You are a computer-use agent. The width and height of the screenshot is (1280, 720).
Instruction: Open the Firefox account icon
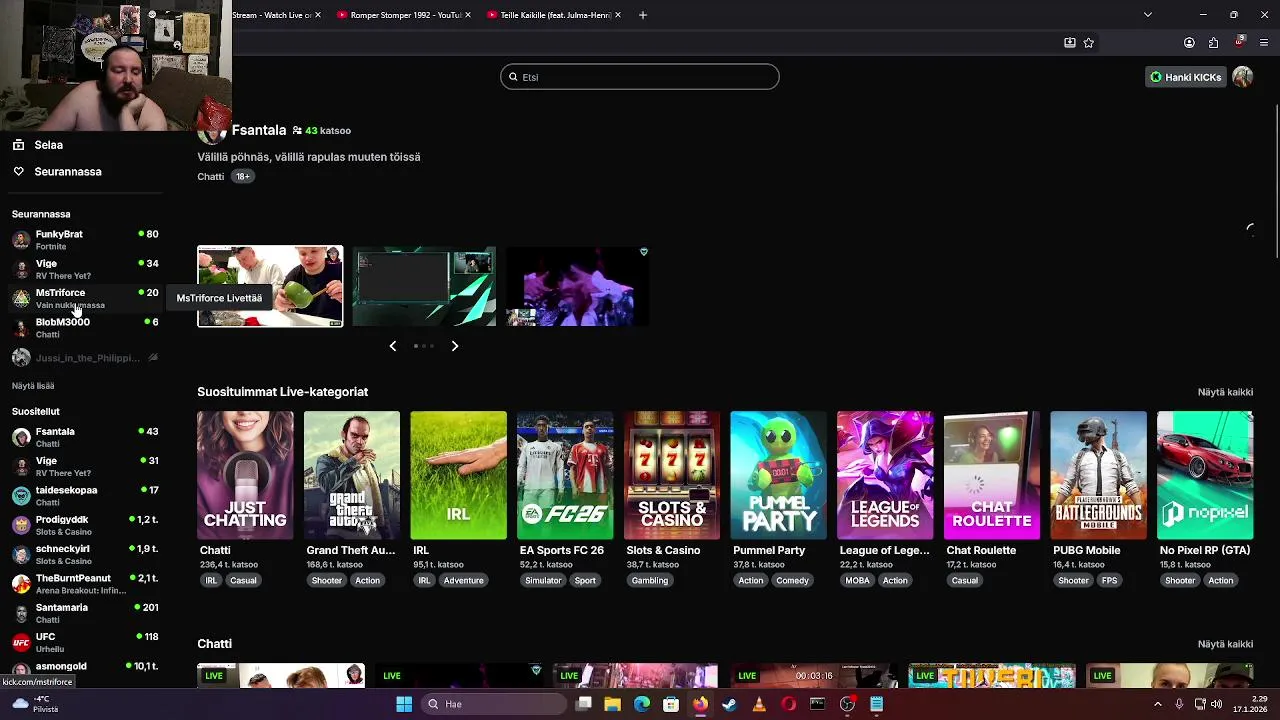(1189, 43)
